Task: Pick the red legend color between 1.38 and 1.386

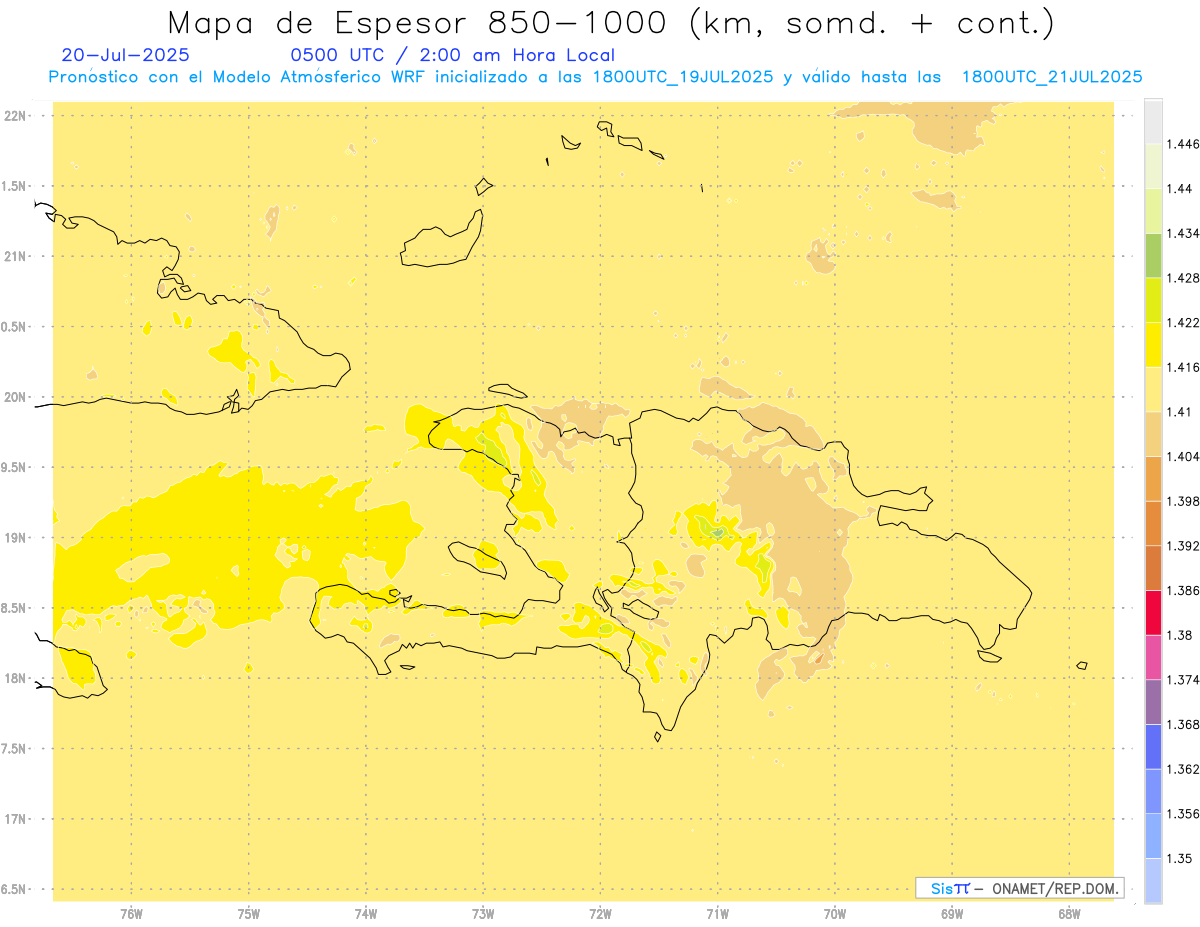Action: [x=1153, y=612]
